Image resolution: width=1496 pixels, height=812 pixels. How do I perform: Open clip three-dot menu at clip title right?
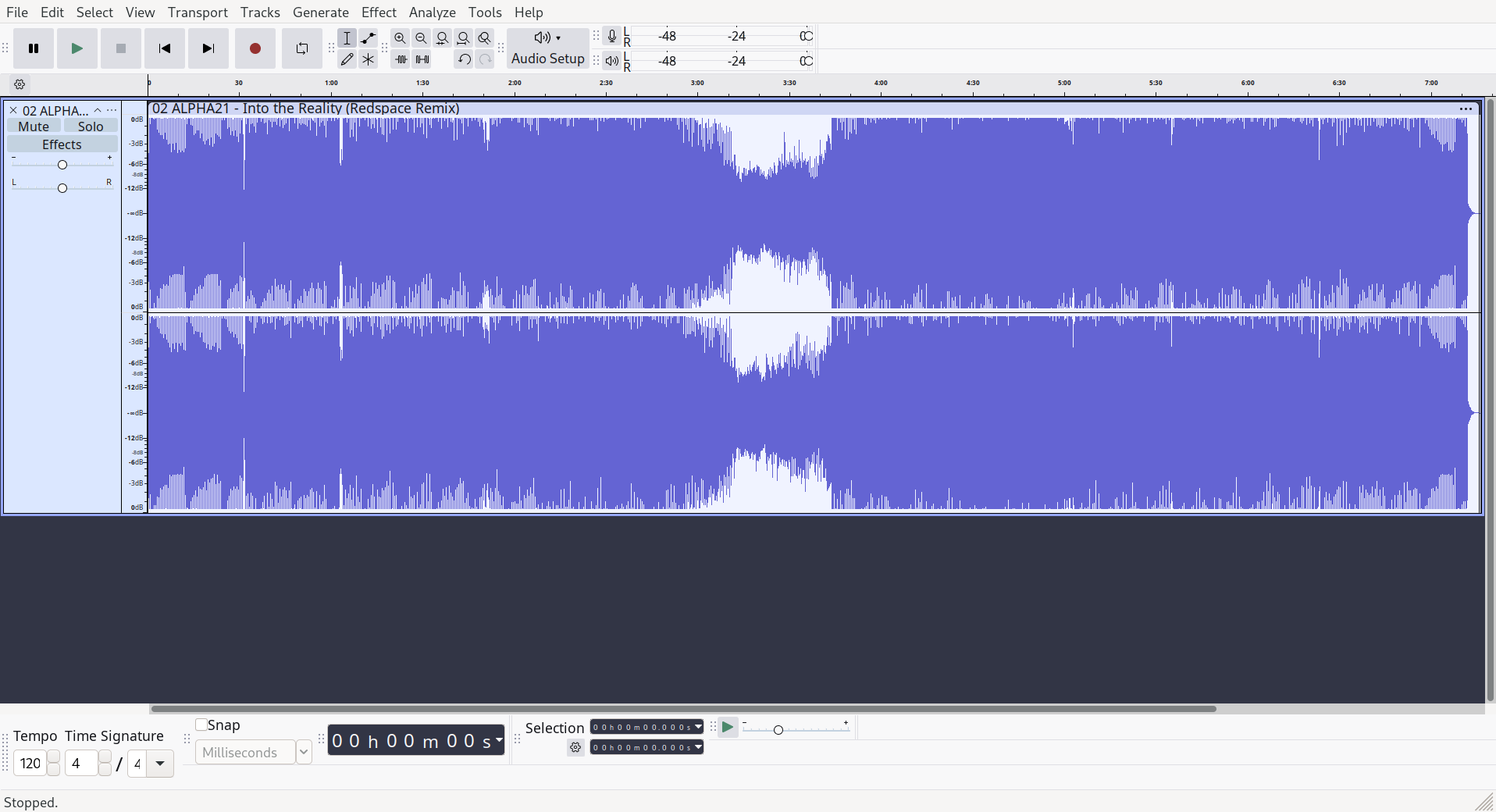[x=1466, y=109]
